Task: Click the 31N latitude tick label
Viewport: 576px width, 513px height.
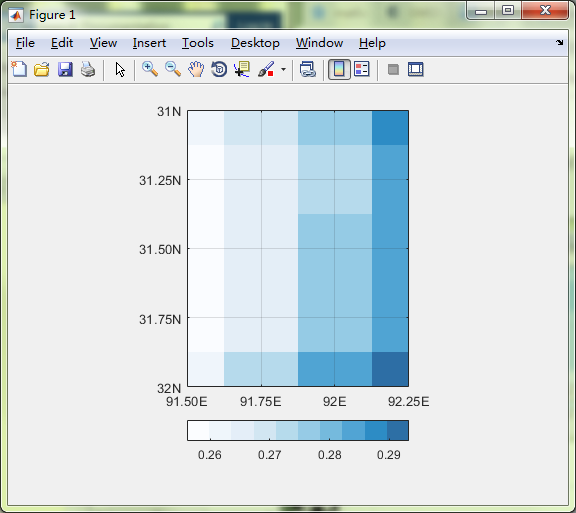Action: coord(169,111)
